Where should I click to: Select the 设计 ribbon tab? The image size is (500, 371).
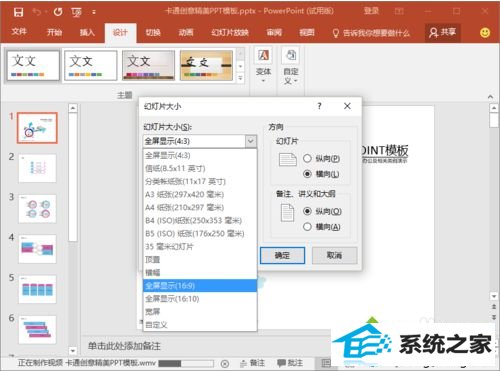click(x=120, y=33)
